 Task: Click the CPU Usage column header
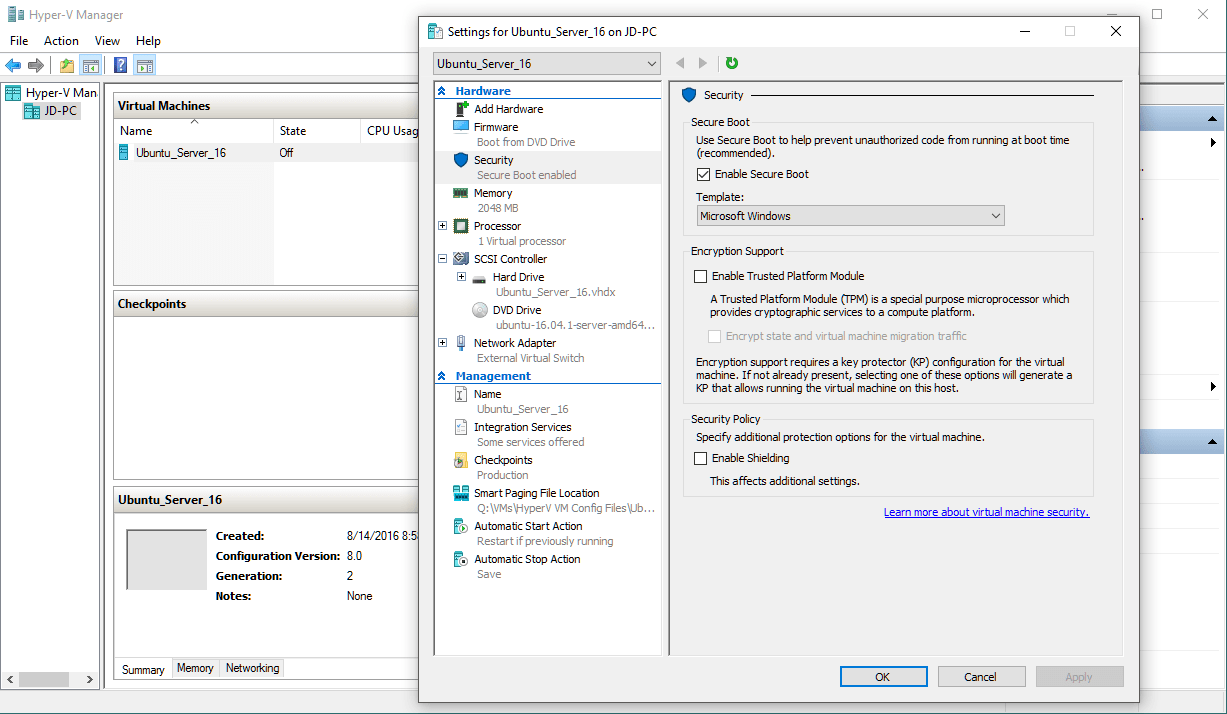tap(391, 131)
